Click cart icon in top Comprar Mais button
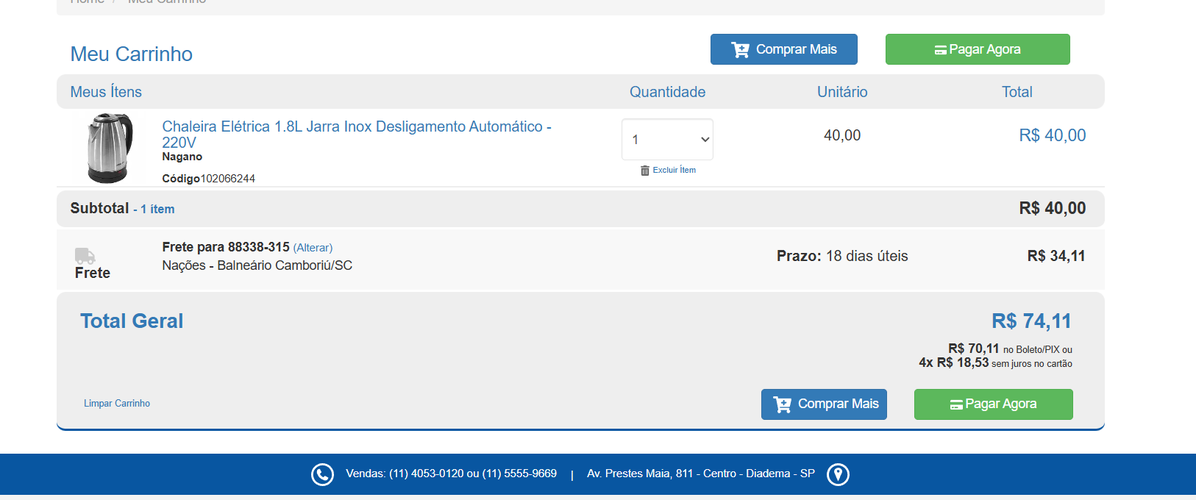1196x500 pixels. [740, 50]
